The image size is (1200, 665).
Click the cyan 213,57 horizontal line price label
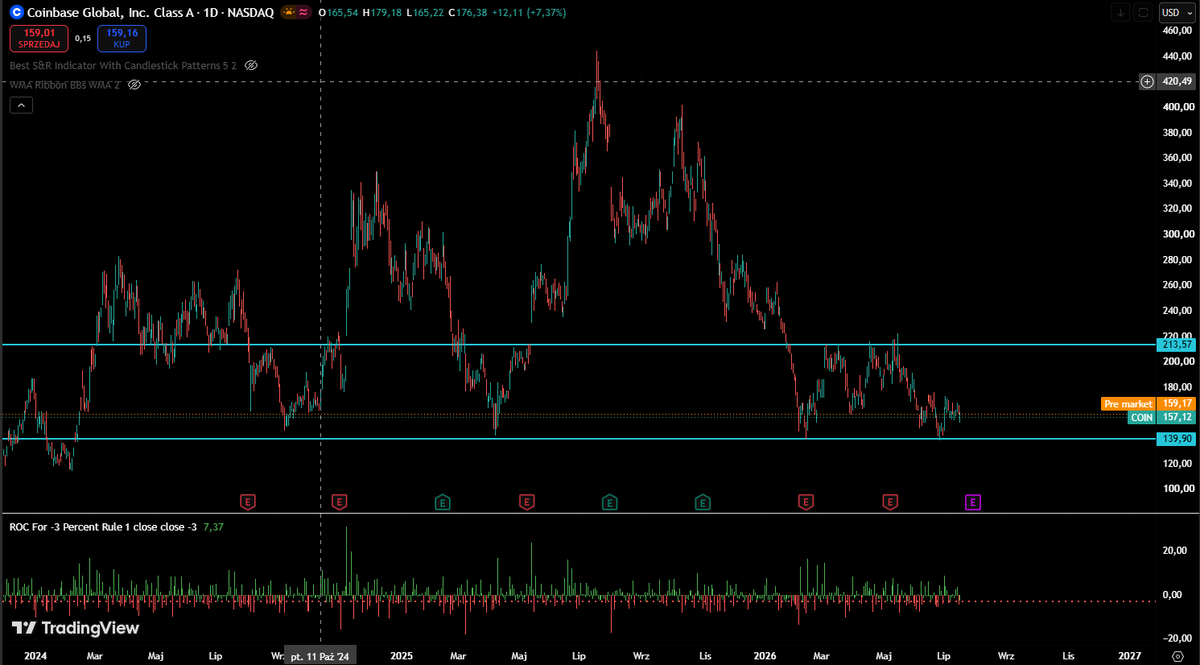coord(1177,344)
